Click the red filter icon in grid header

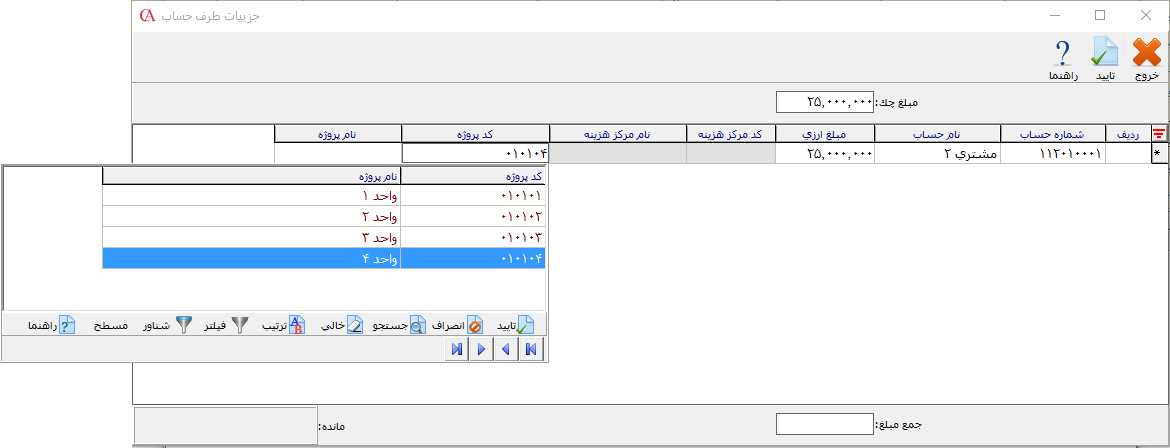click(x=1159, y=133)
